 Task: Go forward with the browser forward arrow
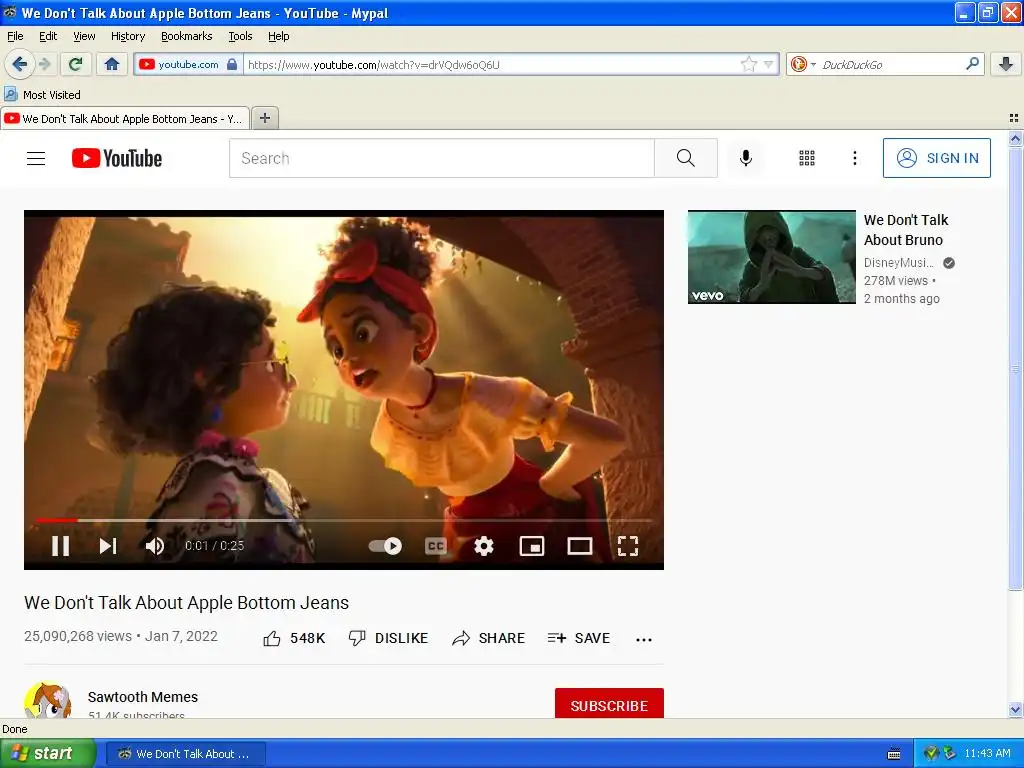coord(45,64)
